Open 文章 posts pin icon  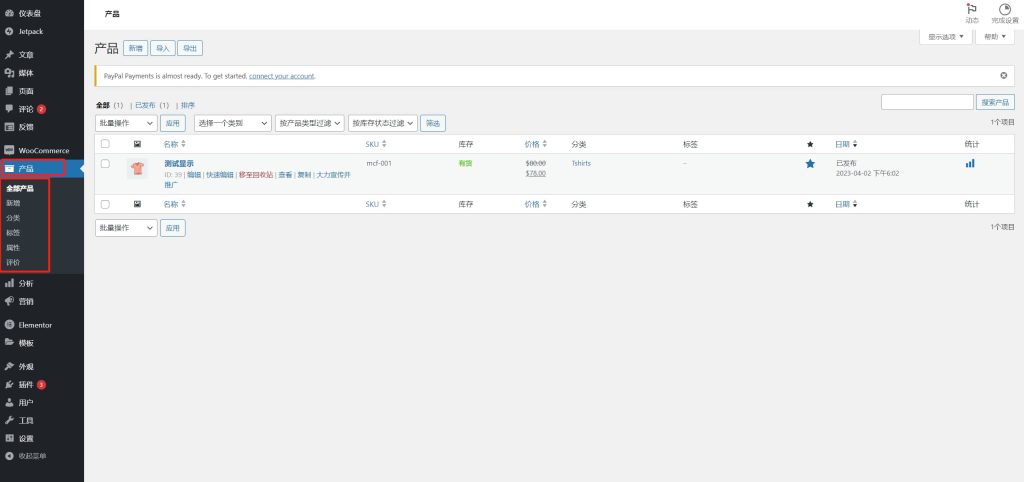[x=9, y=55]
